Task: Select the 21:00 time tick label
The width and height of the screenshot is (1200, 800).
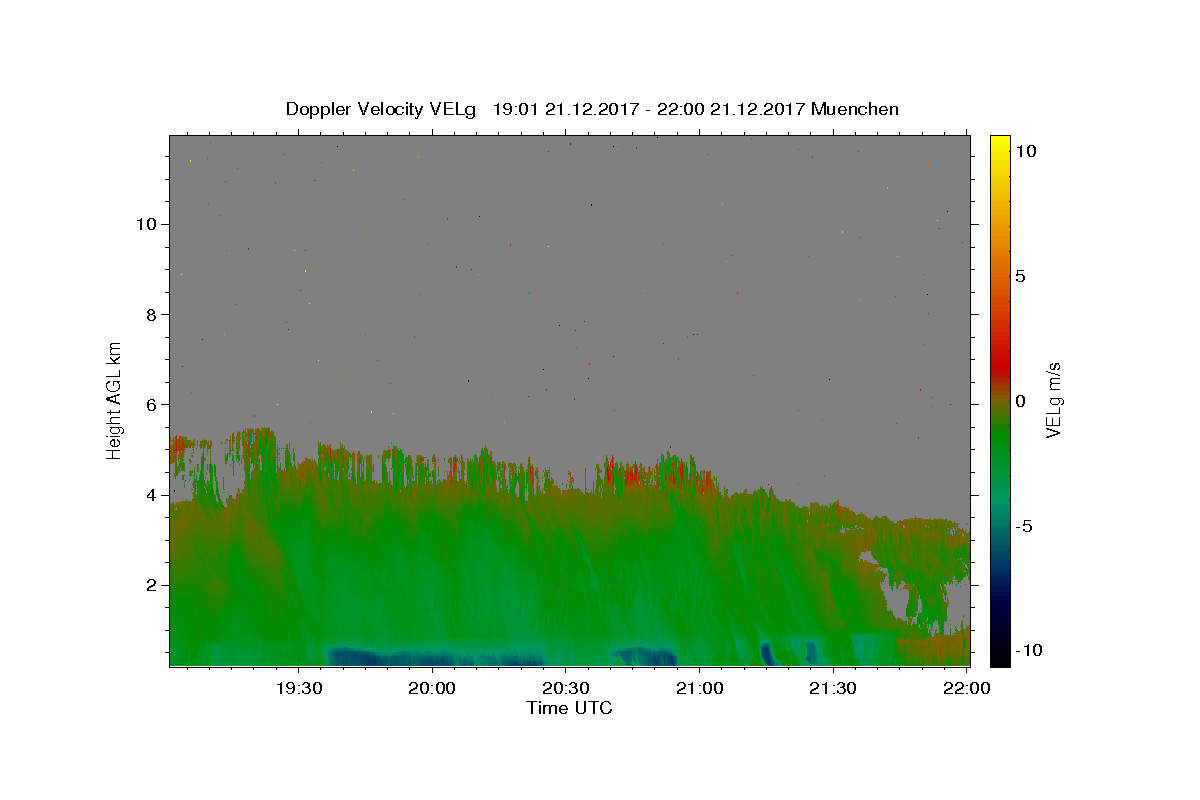Action: click(x=698, y=688)
